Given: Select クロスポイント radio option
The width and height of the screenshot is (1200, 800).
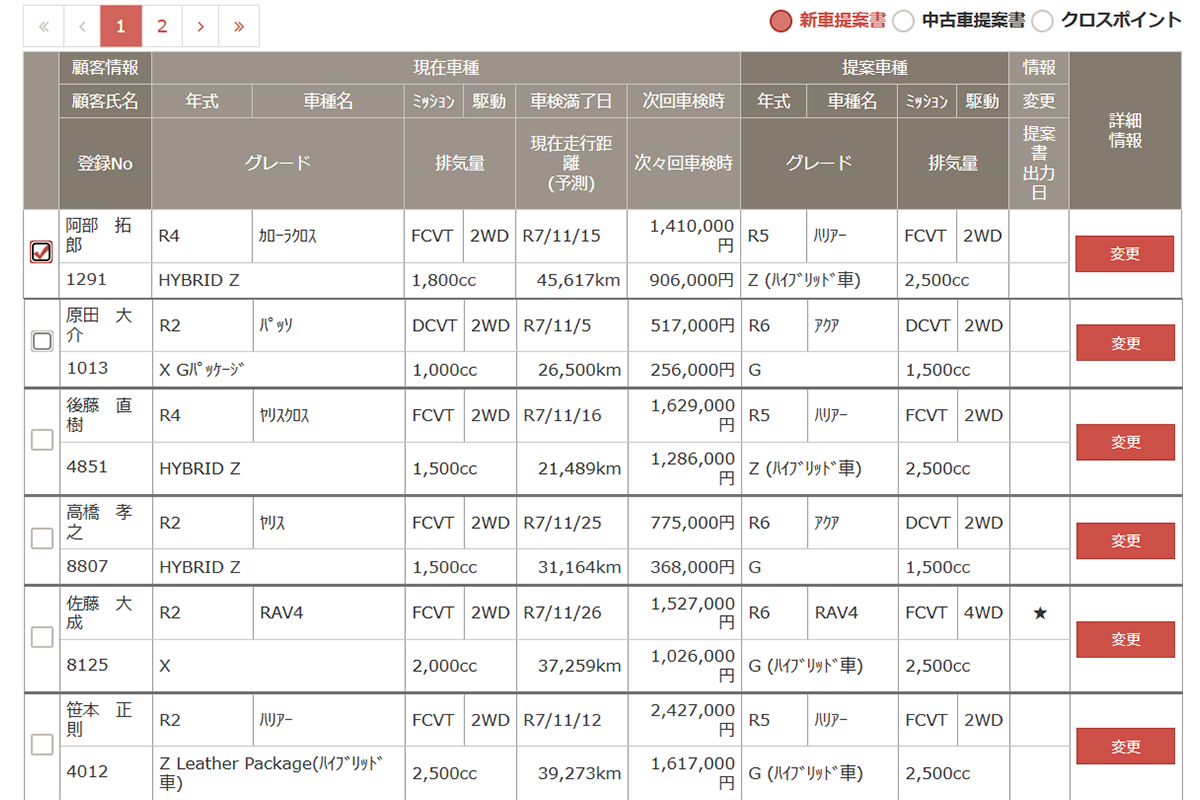Looking at the screenshot, I should [x=1043, y=20].
